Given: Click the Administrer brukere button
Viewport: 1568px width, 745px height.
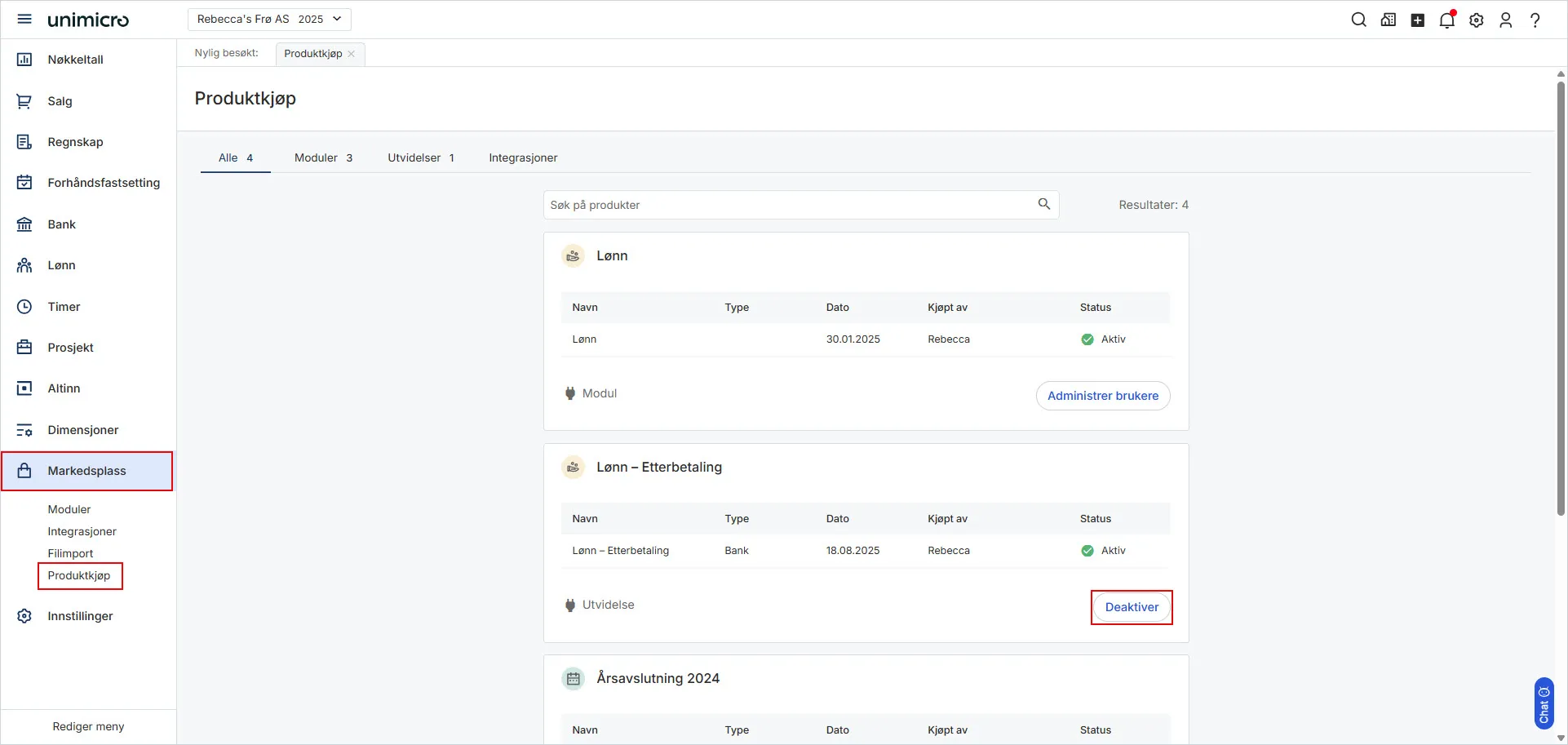Looking at the screenshot, I should coord(1102,396).
